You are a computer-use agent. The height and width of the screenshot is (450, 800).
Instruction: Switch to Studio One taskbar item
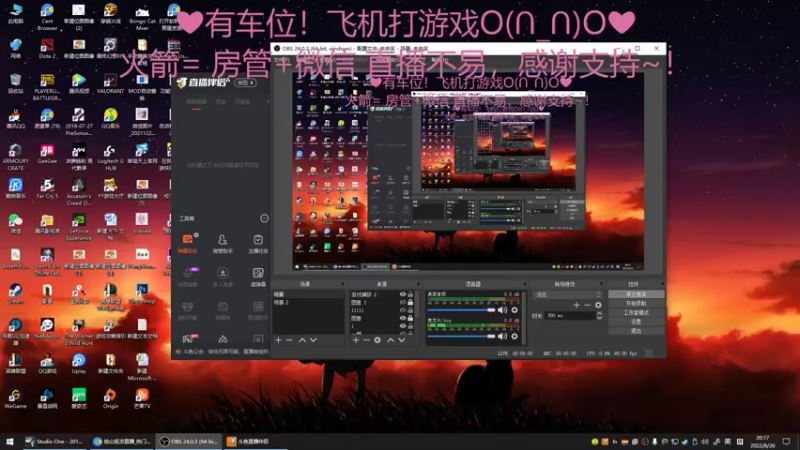[55, 441]
